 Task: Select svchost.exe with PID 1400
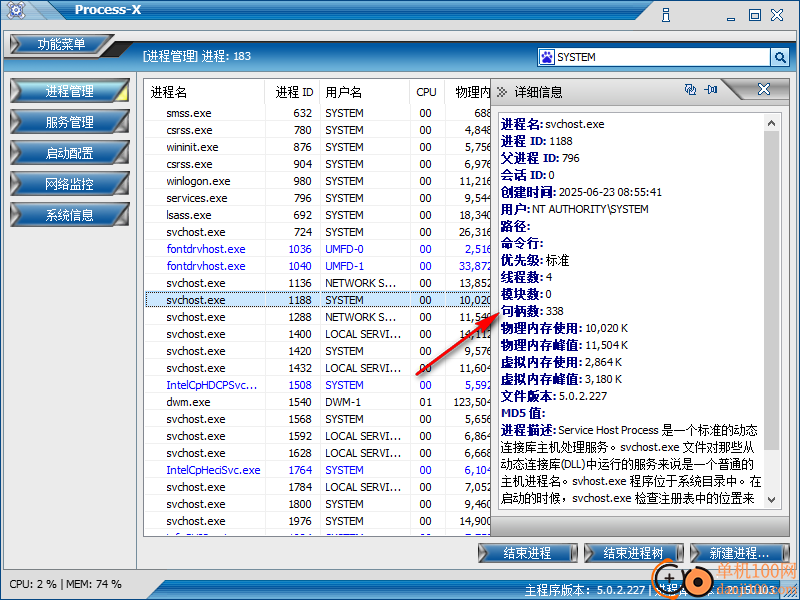[x=317, y=334]
